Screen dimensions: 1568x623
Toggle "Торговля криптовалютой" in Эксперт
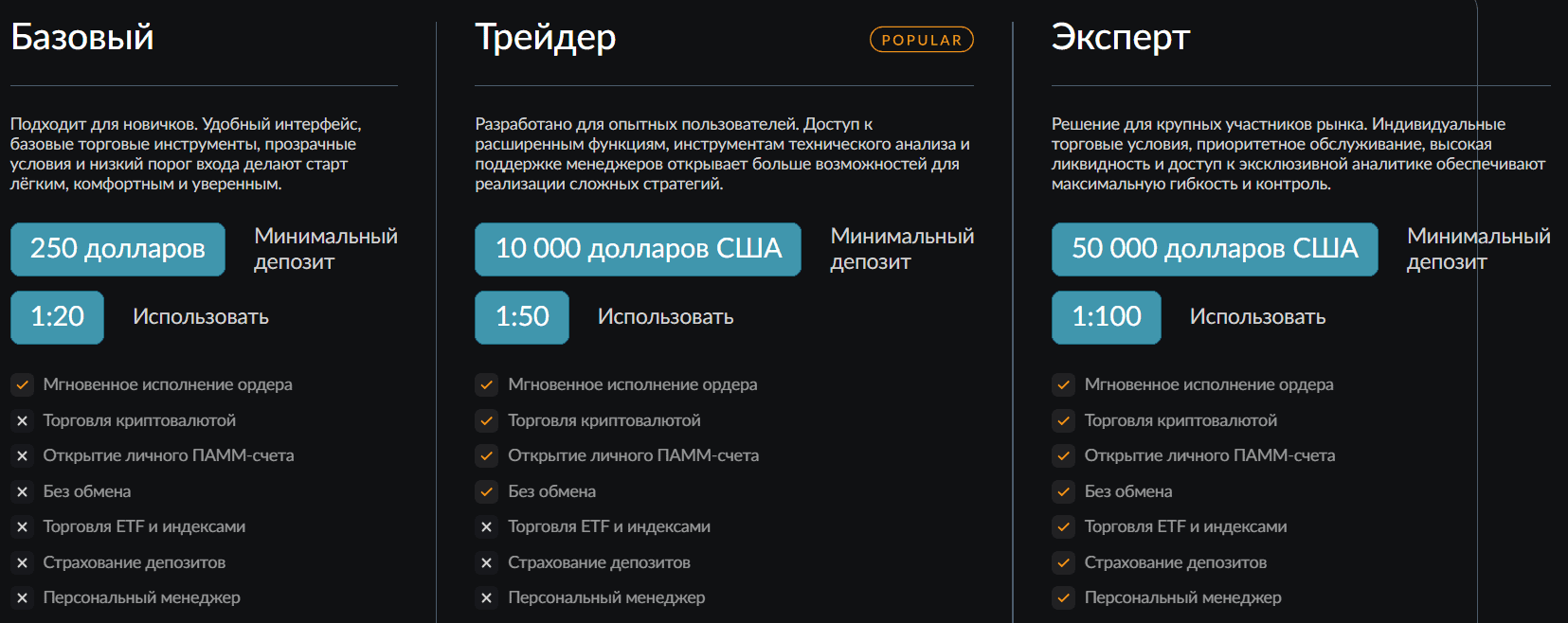[x=1062, y=420]
